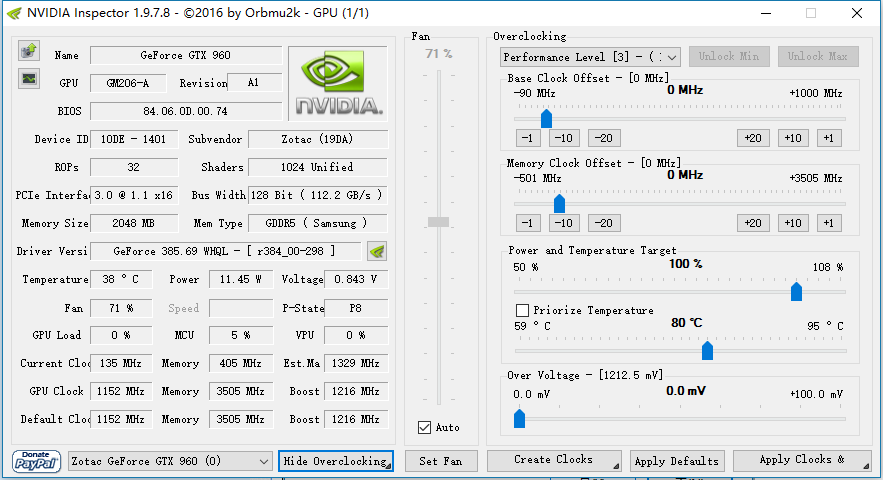883x480 pixels.
Task: Click the Current Clock 135 MHz value
Action: coord(121,363)
